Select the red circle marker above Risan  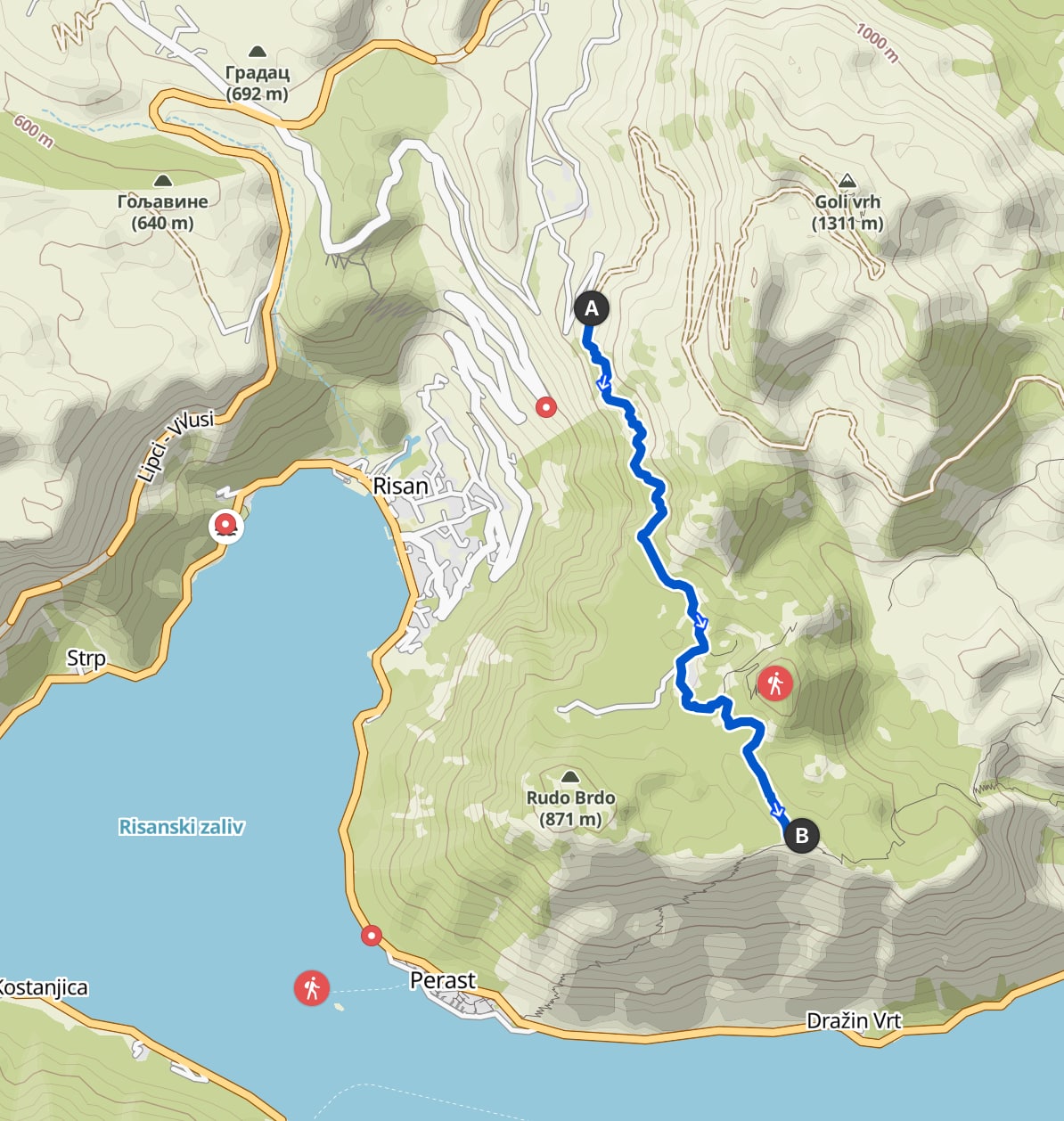click(546, 407)
